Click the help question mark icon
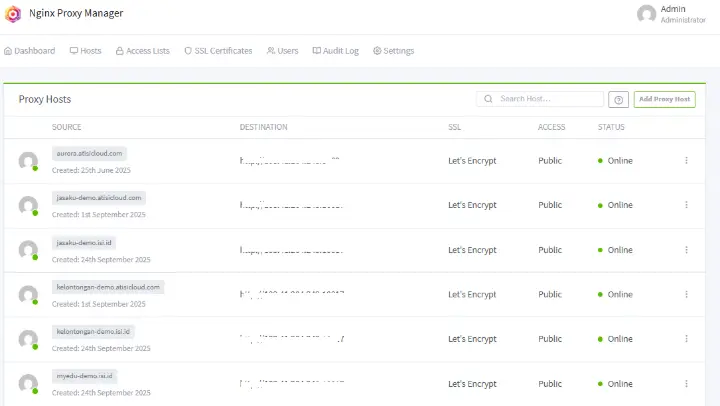The width and height of the screenshot is (720, 406). tap(618, 100)
